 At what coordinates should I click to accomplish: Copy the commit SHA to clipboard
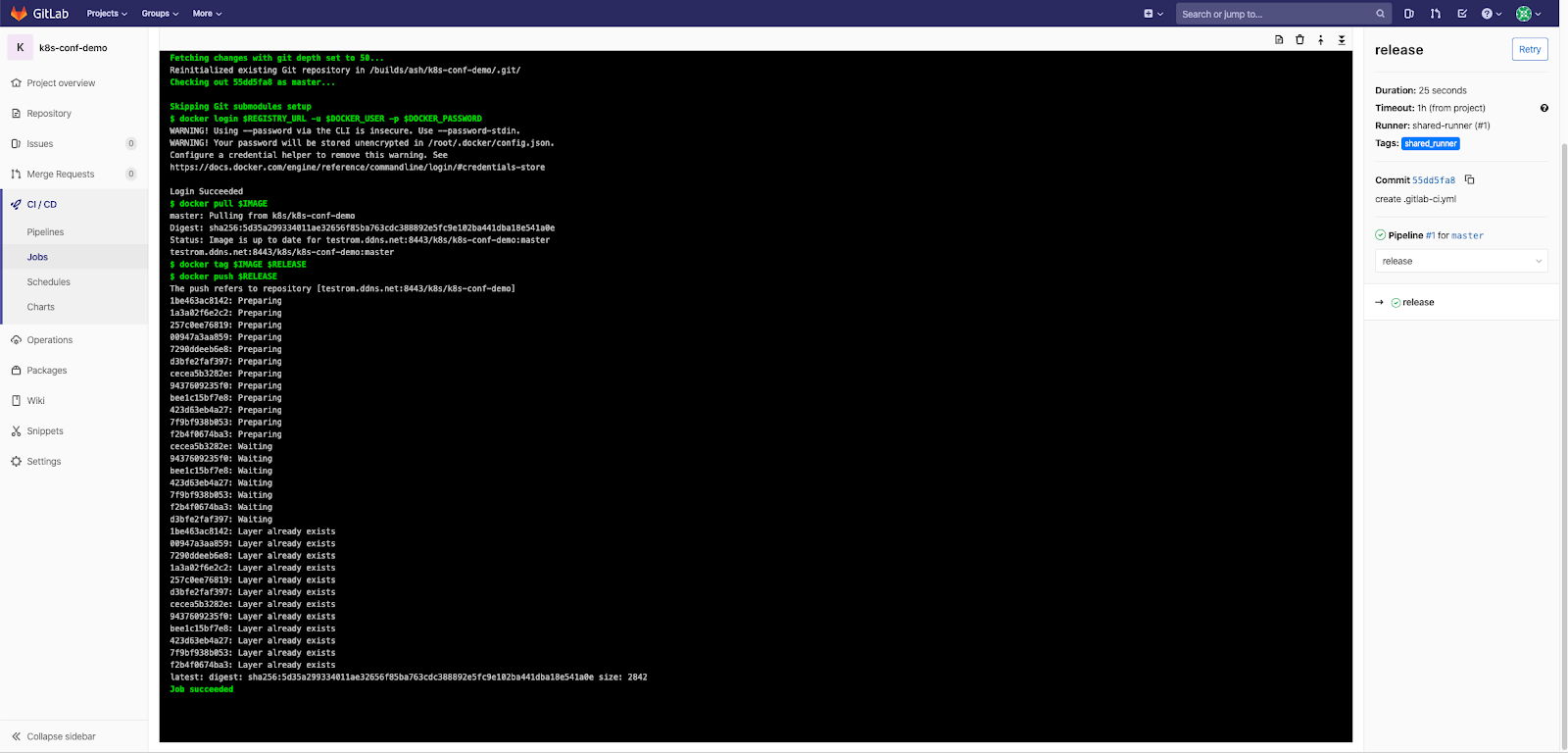tap(1469, 179)
